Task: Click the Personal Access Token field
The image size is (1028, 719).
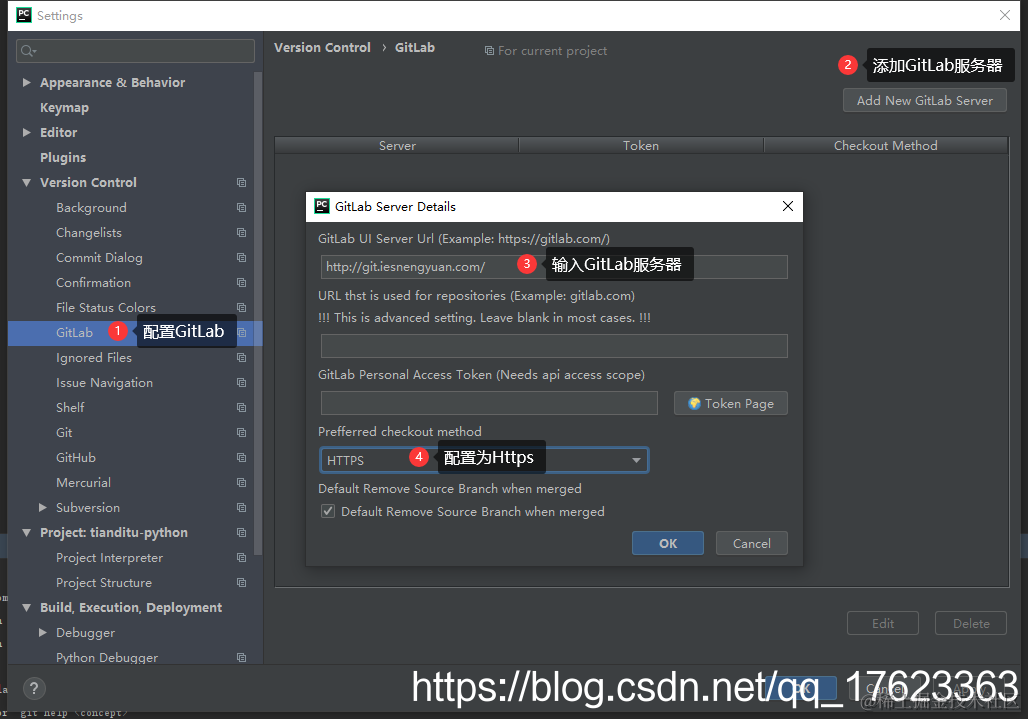Action: [x=489, y=403]
